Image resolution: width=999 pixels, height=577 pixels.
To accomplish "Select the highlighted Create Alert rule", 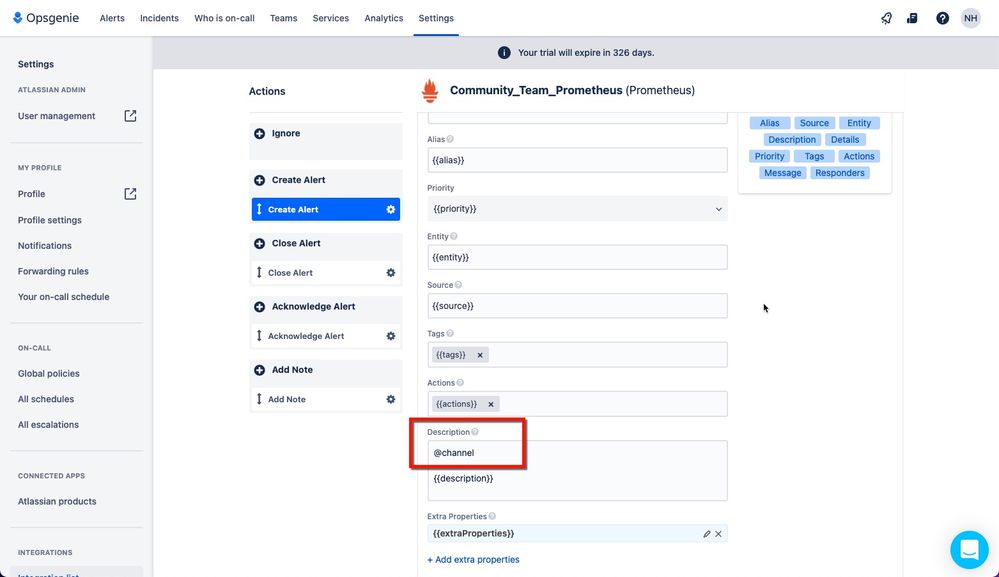I will [x=326, y=210].
